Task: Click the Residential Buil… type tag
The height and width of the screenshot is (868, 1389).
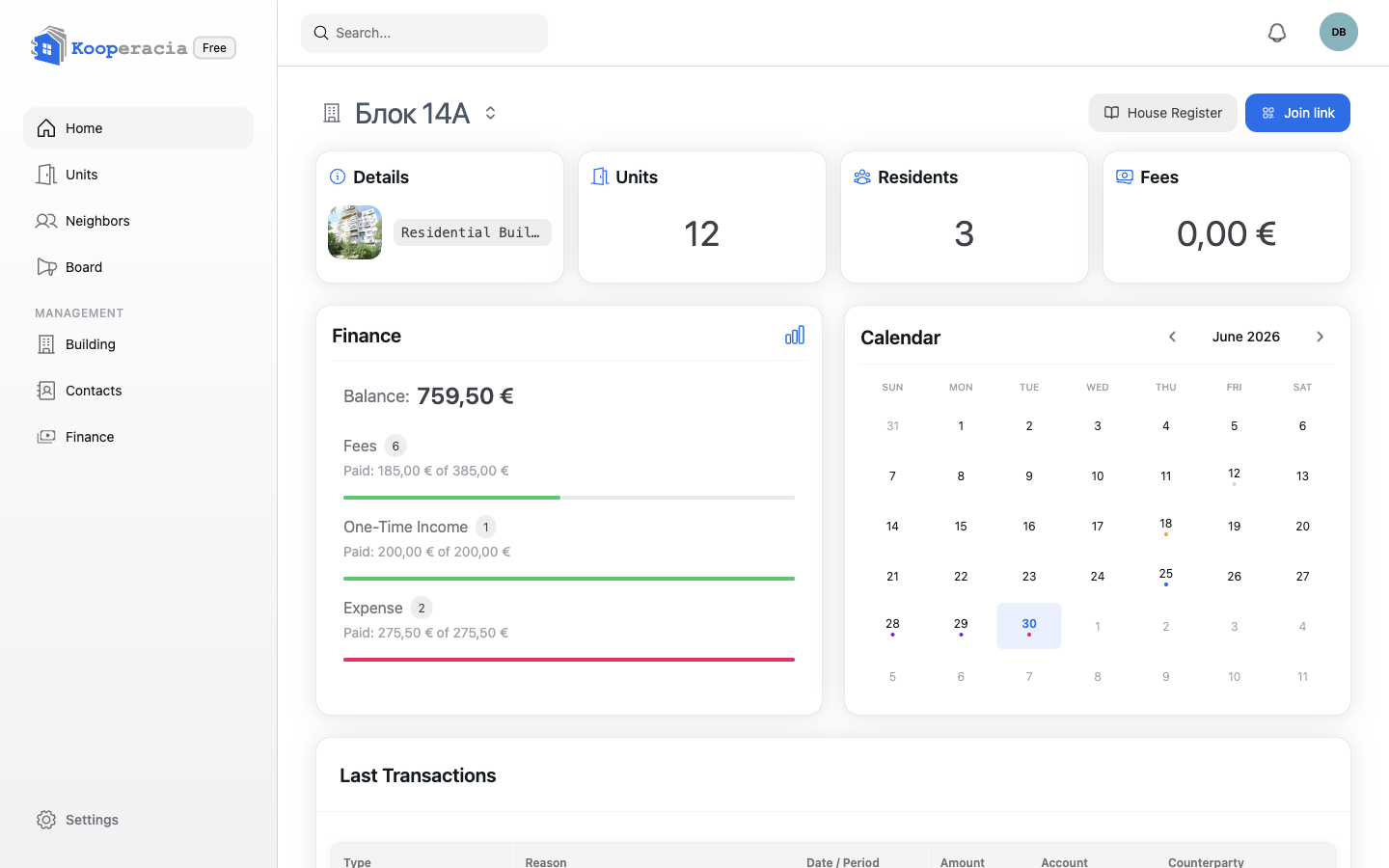Action: (x=472, y=232)
